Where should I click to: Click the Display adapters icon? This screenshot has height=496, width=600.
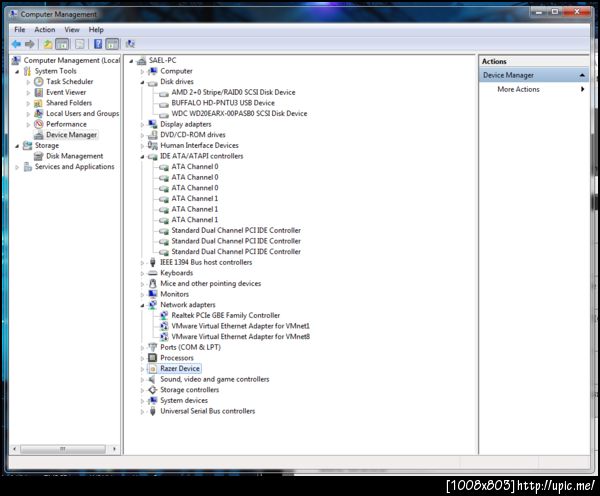click(153, 124)
